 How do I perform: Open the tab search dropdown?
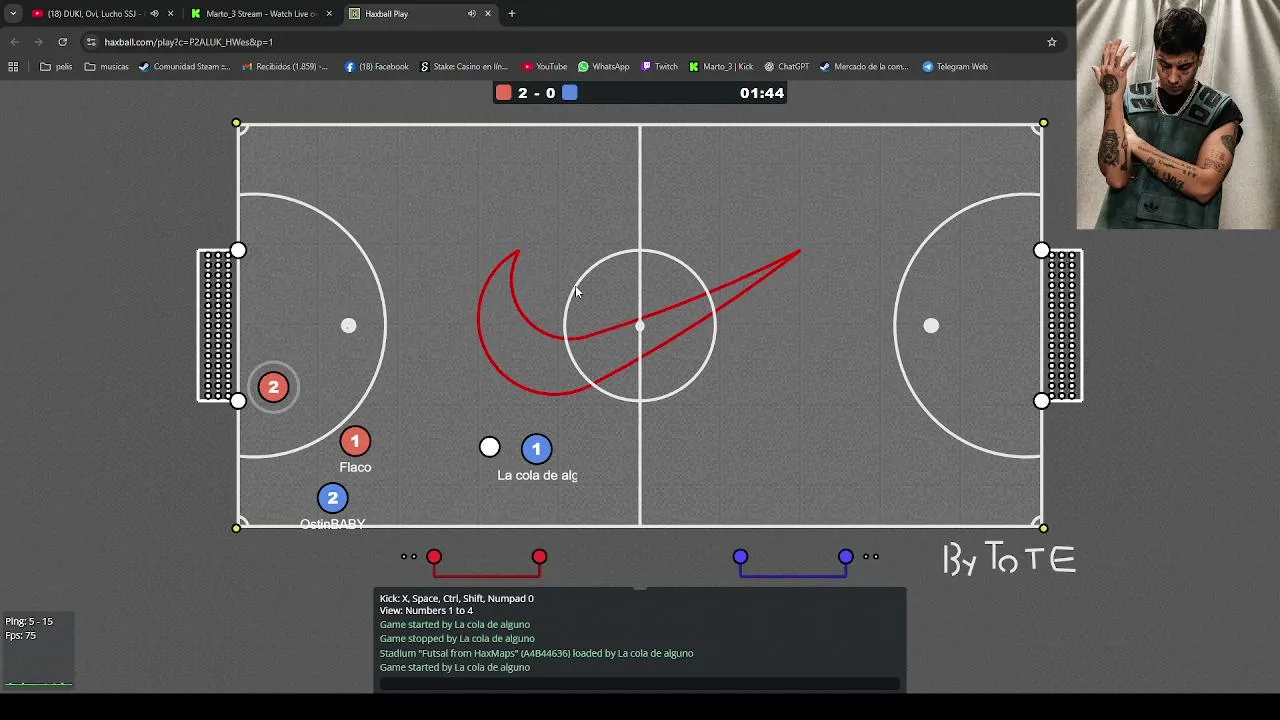(13, 14)
